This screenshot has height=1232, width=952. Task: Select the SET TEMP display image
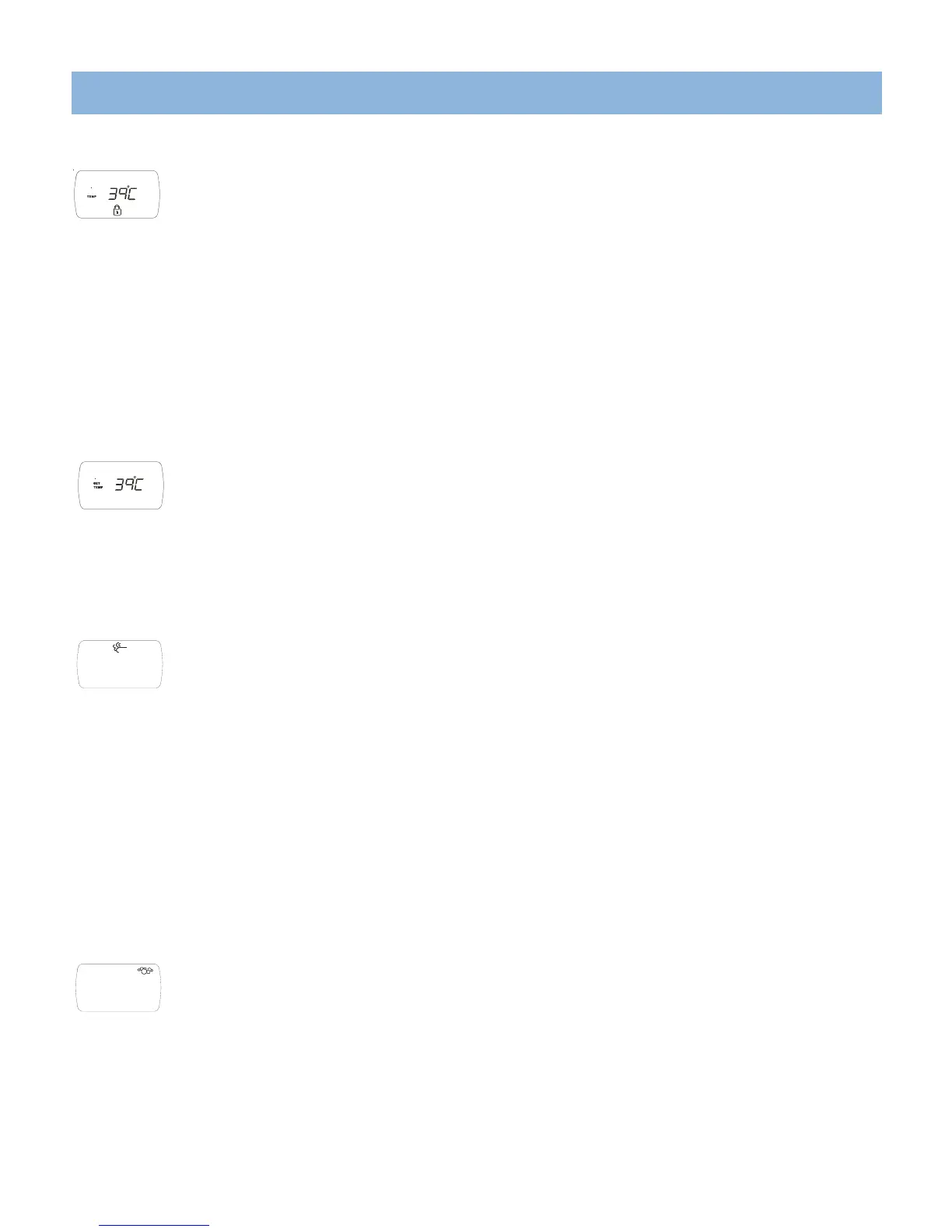121,485
